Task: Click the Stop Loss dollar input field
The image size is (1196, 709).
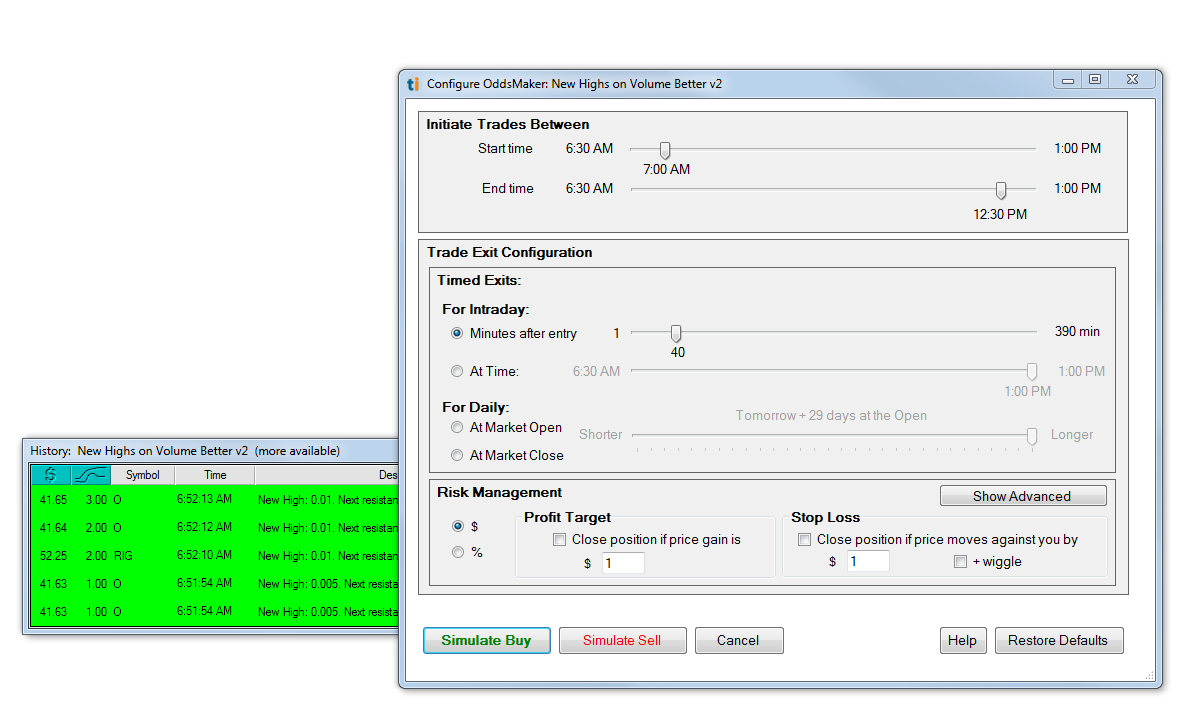Action: coord(868,562)
